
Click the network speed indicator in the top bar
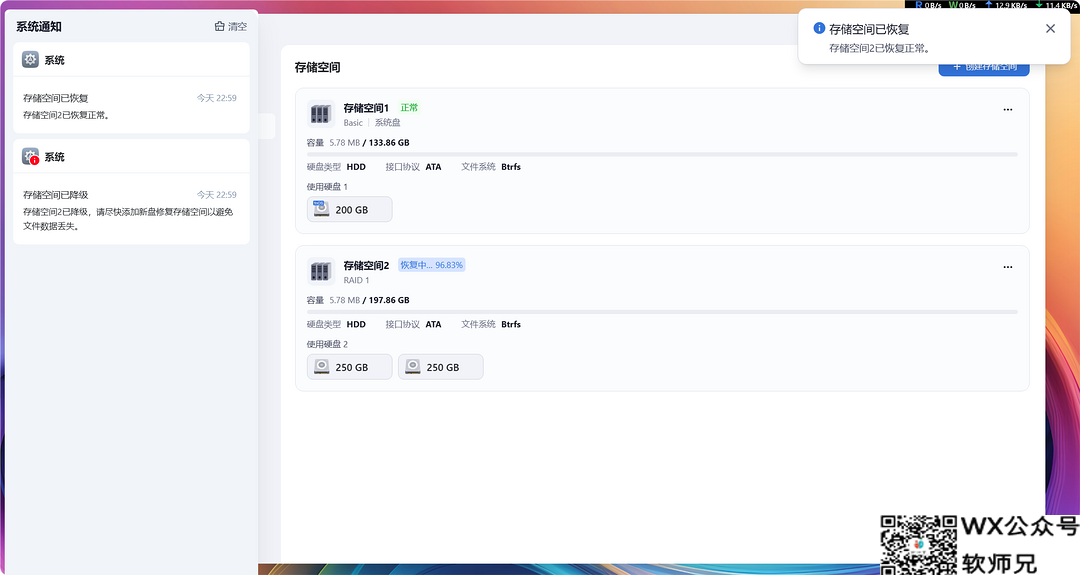pos(992,4)
